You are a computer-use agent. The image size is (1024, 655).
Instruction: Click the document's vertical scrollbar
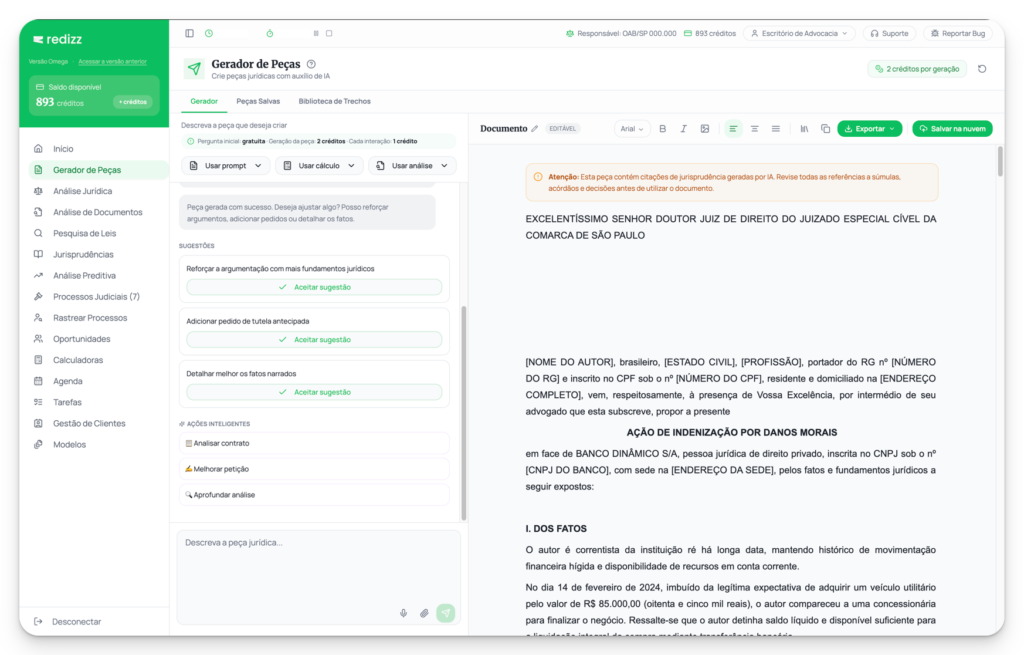(998, 164)
